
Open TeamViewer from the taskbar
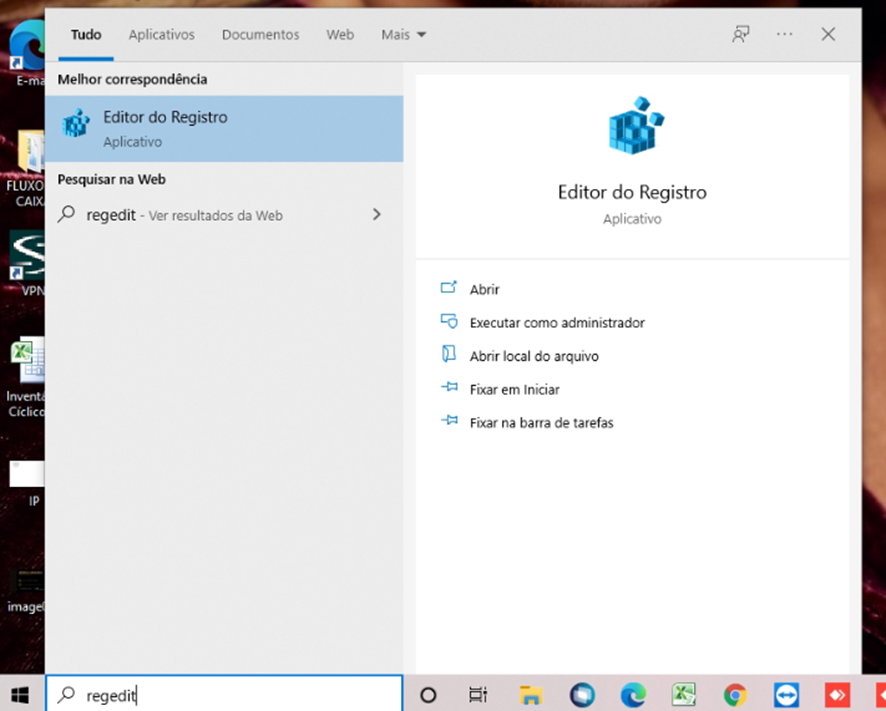click(x=787, y=695)
